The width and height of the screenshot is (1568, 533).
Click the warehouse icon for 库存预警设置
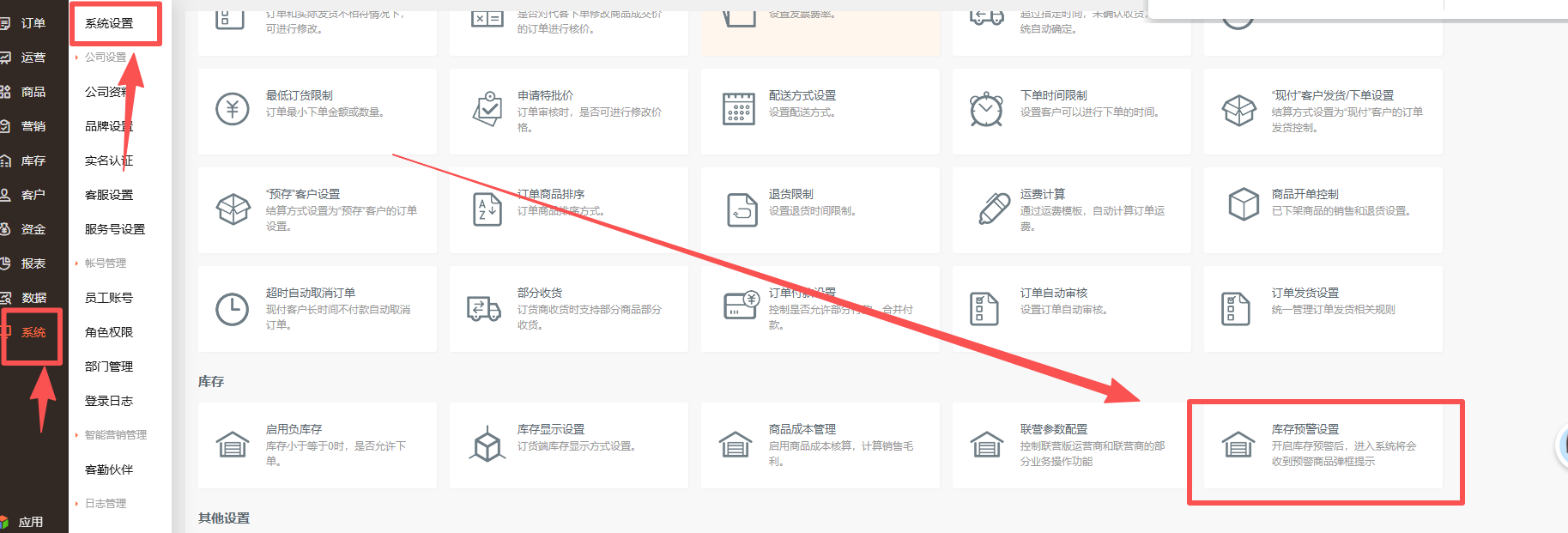[1238, 445]
